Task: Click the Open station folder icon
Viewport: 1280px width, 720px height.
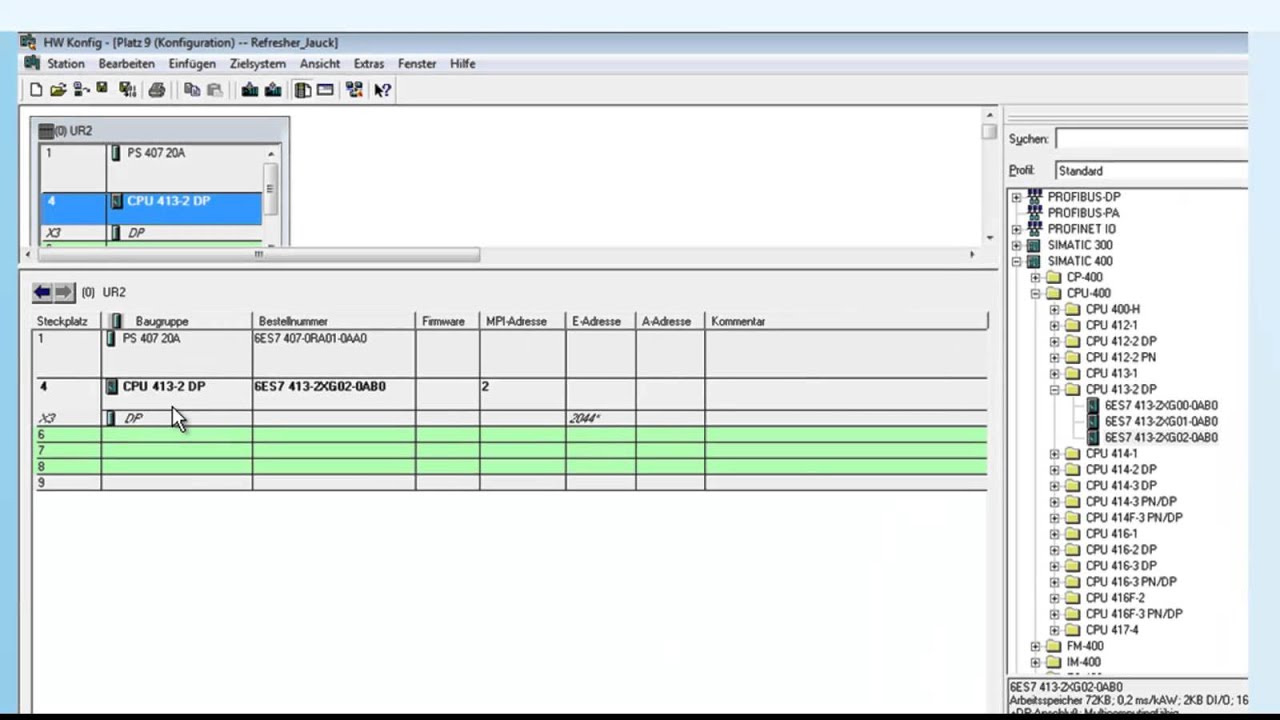Action: (x=58, y=90)
